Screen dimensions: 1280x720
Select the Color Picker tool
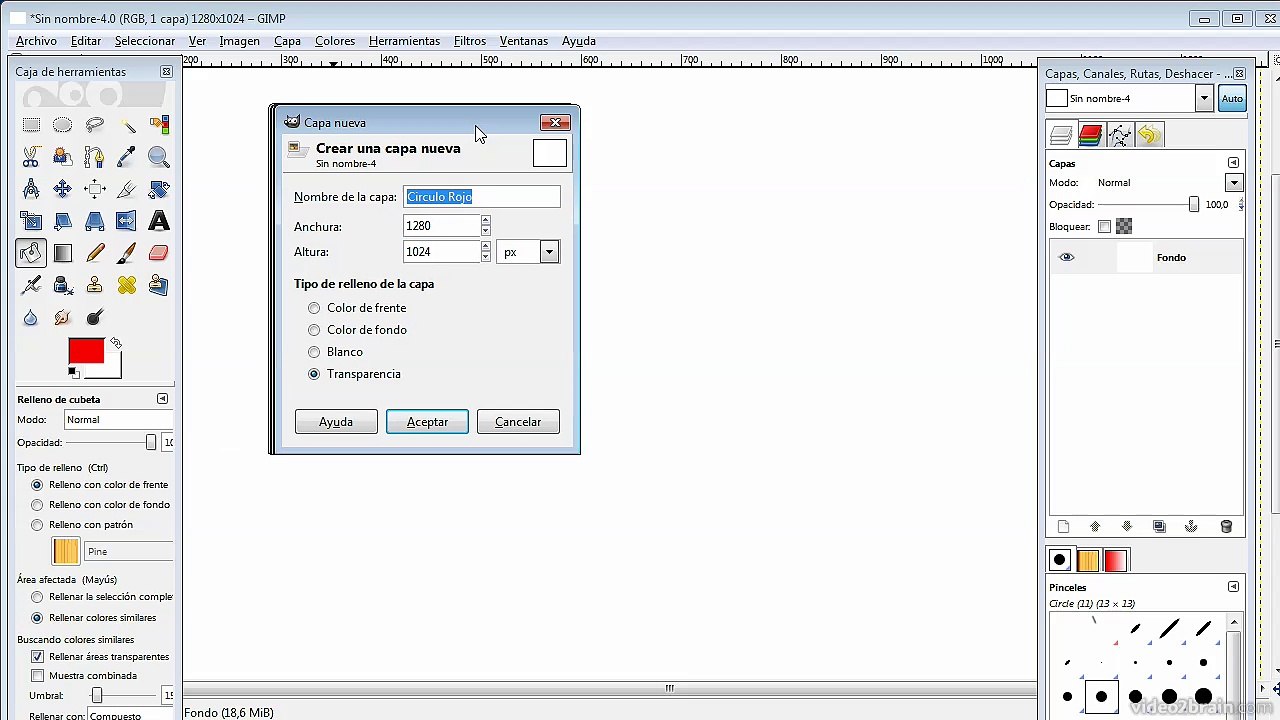(x=127, y=157)
